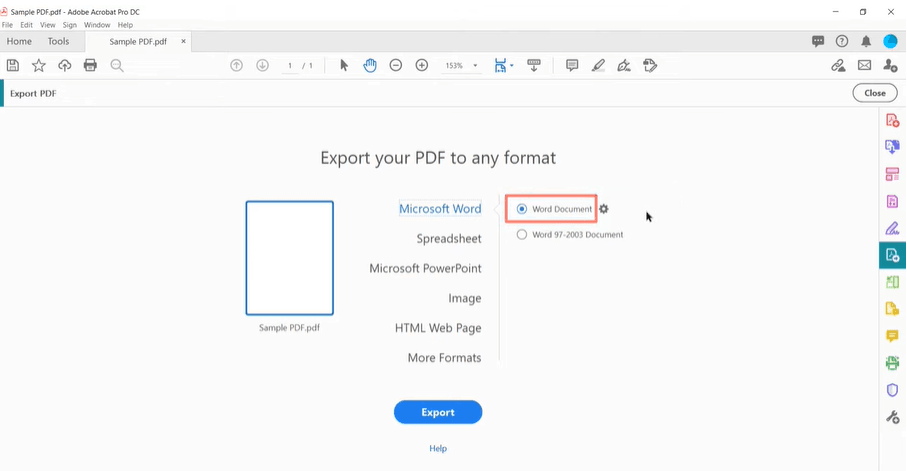This screenshot has height=471, width=907.
Task: Click the Sample PDF.pdf file name label
Action: click(289, 328)
